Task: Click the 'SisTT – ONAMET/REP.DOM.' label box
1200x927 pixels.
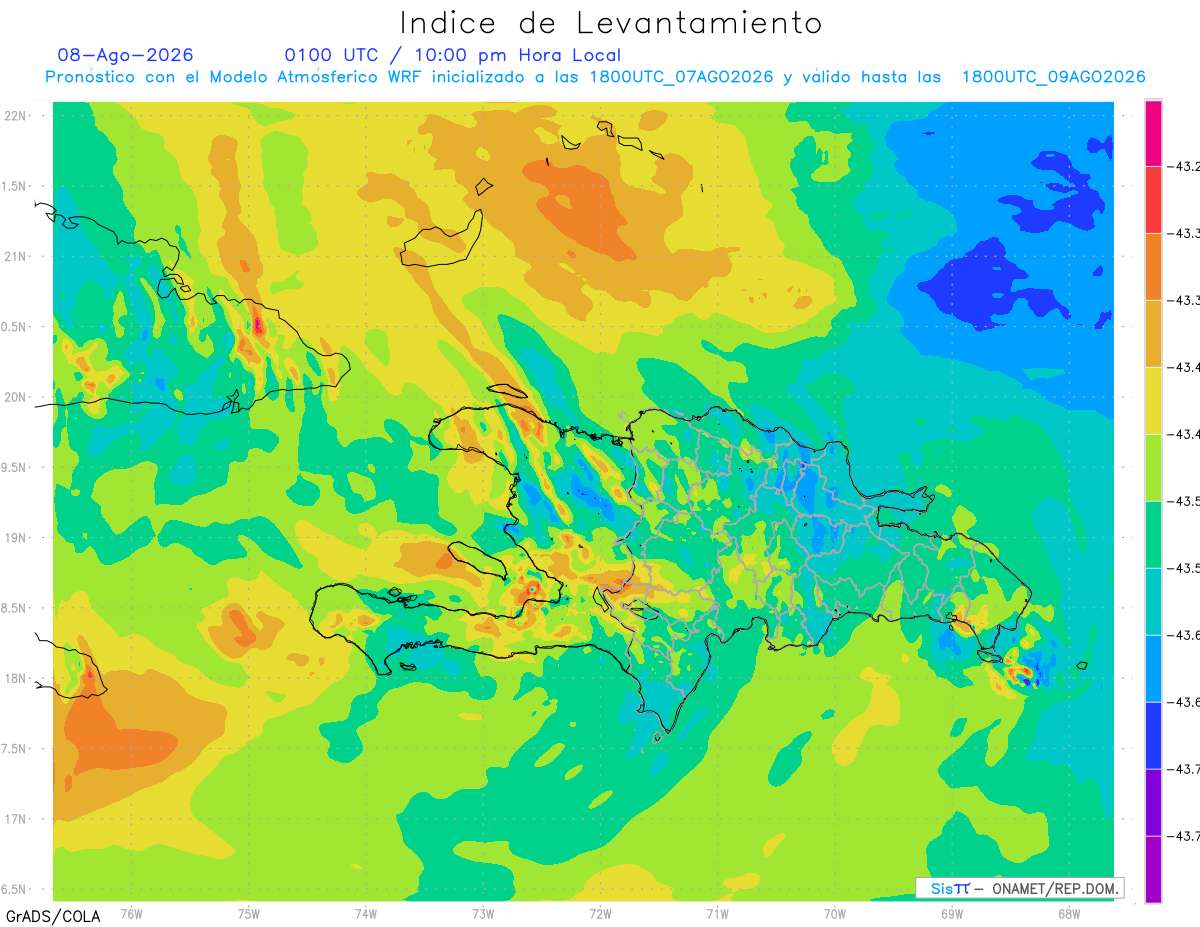Action: pos(1019,888)
